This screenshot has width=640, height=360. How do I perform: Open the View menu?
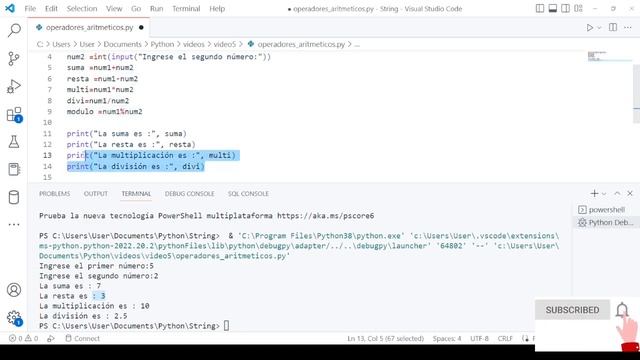pos(114,9)
